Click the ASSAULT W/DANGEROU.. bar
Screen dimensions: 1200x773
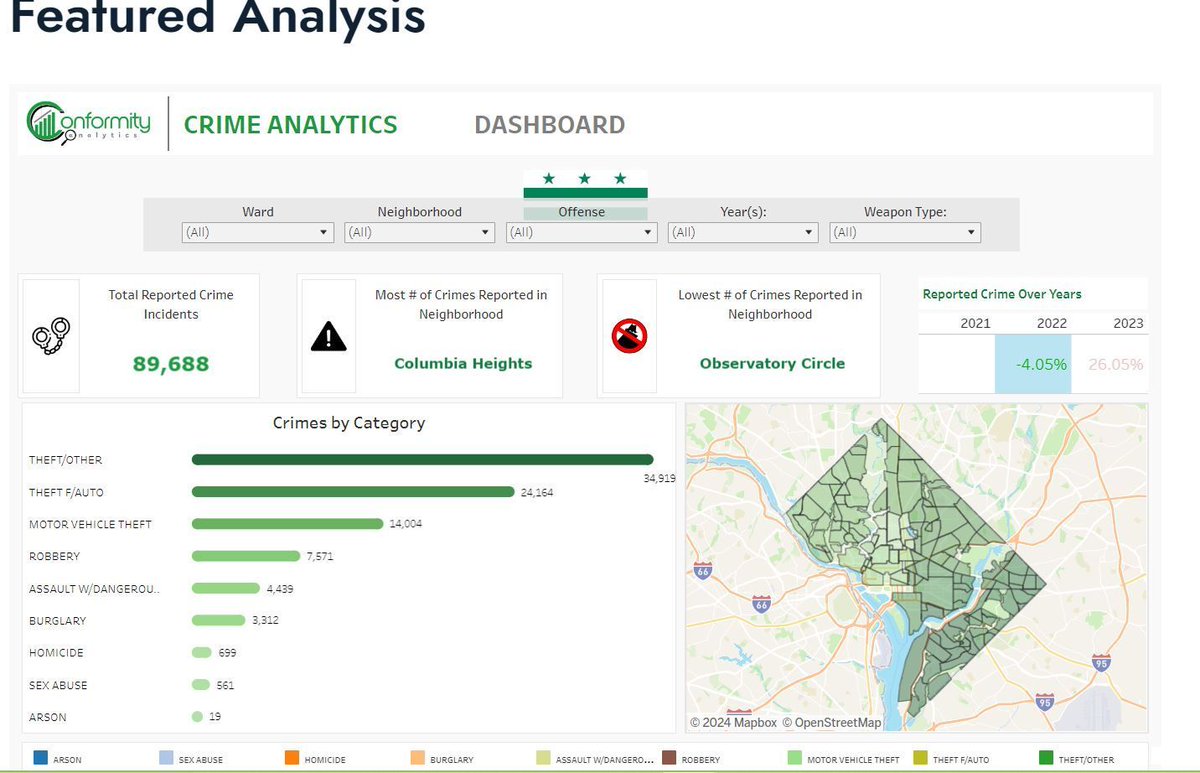[225, 589]
